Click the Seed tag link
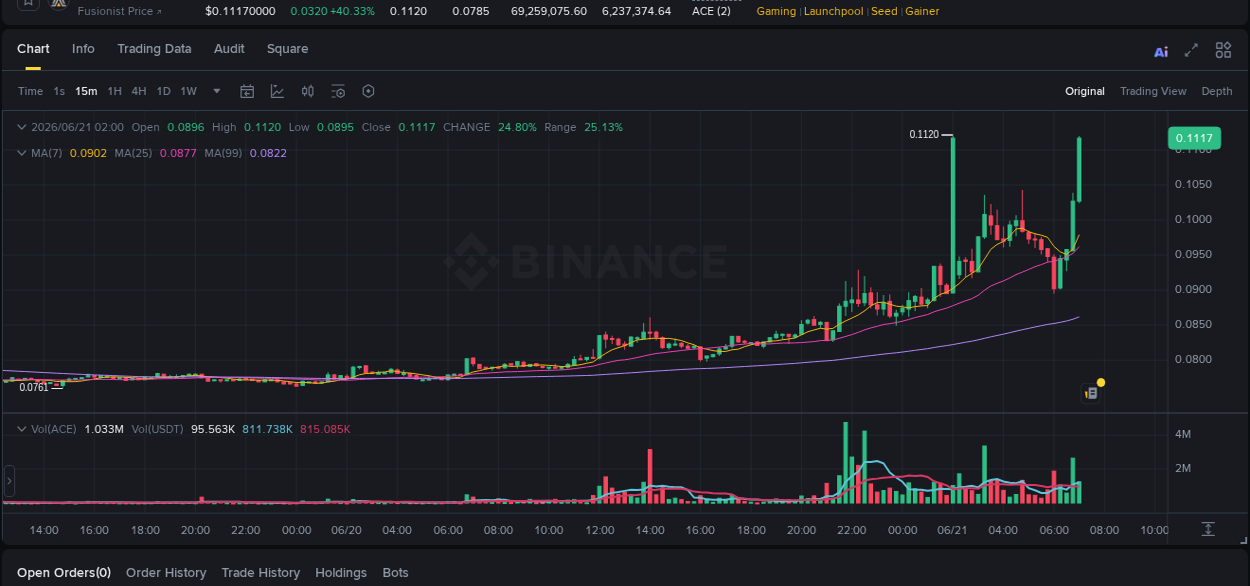This screenshot has width=1250, height=586. (x=884, y=11)
